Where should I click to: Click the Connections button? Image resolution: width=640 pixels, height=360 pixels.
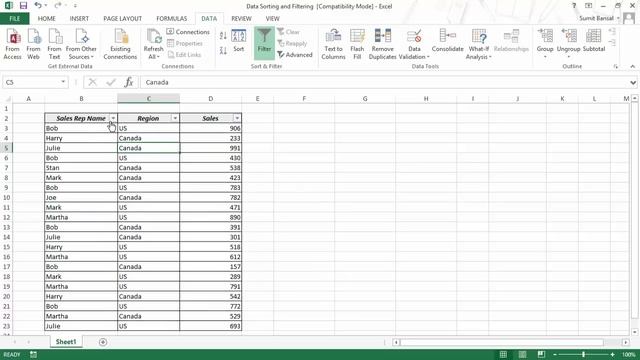tap(188, 32)
